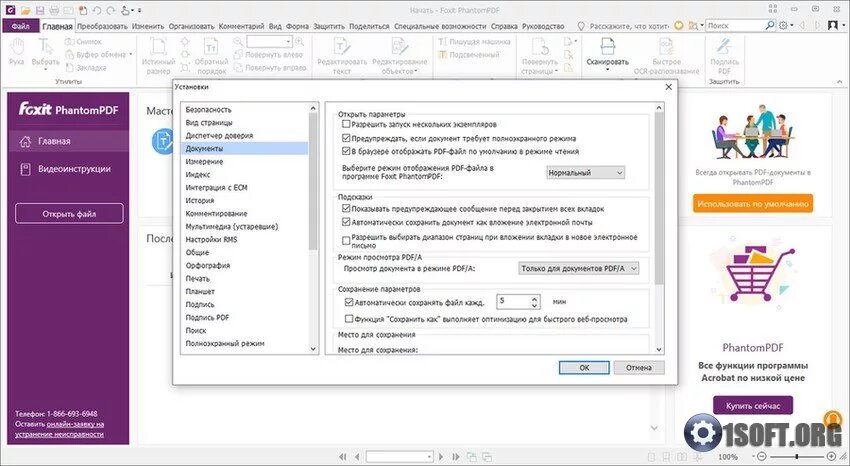Screen dimensions: 850x466
Task: Click Пишущая машинка typewriter tool
Action: [474, 42]
